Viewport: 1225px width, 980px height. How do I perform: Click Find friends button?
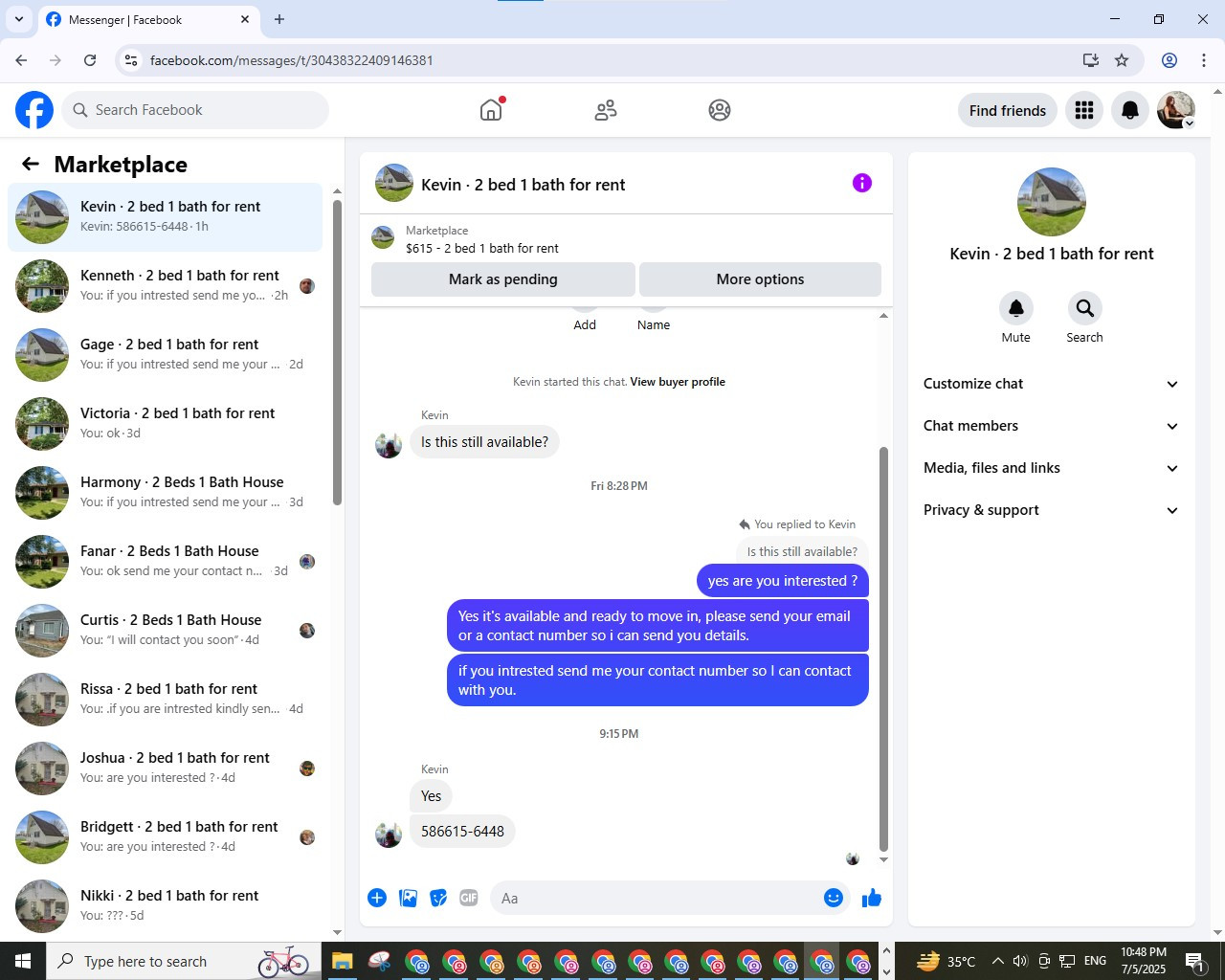pos(1008,110)
